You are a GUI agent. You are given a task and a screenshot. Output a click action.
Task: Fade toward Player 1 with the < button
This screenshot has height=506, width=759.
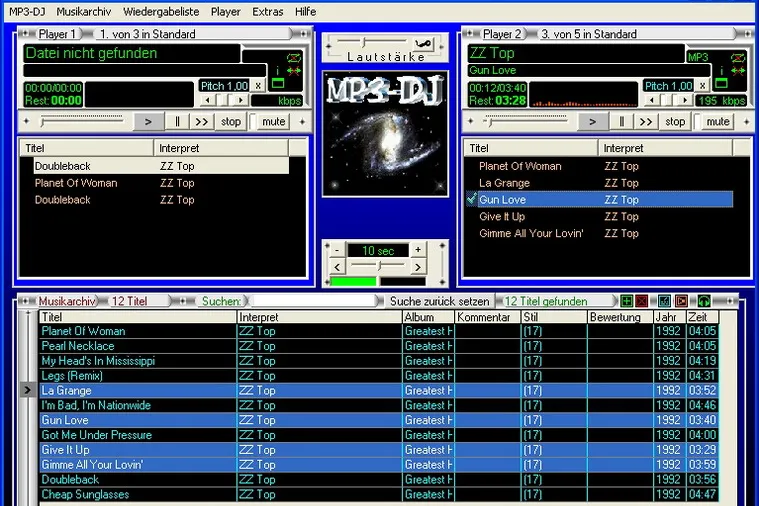337,267
